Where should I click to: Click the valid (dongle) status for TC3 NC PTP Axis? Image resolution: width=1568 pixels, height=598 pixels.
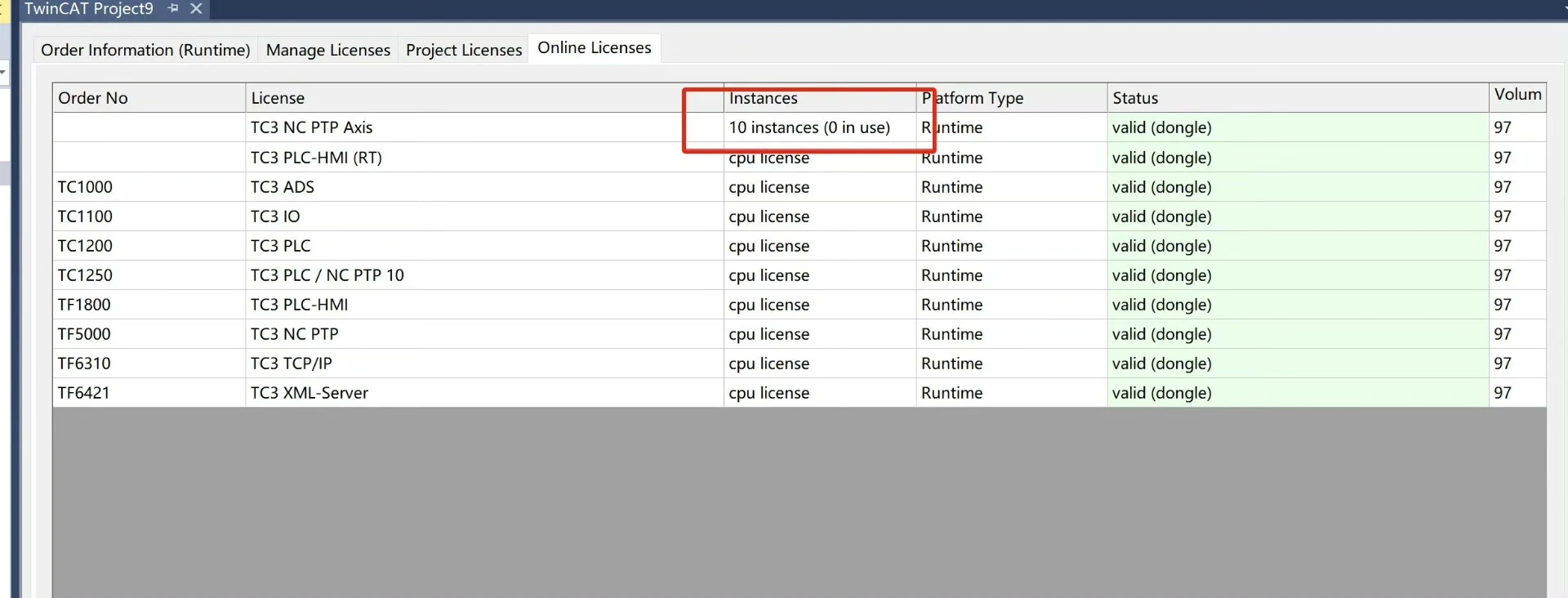(x=1298, y=127)
